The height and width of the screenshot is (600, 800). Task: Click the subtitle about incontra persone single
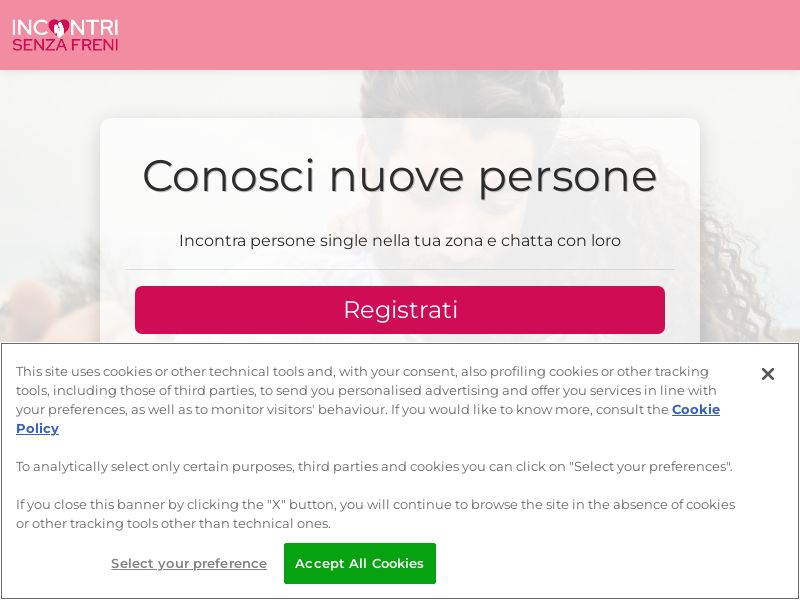click(x=400, y=241)
